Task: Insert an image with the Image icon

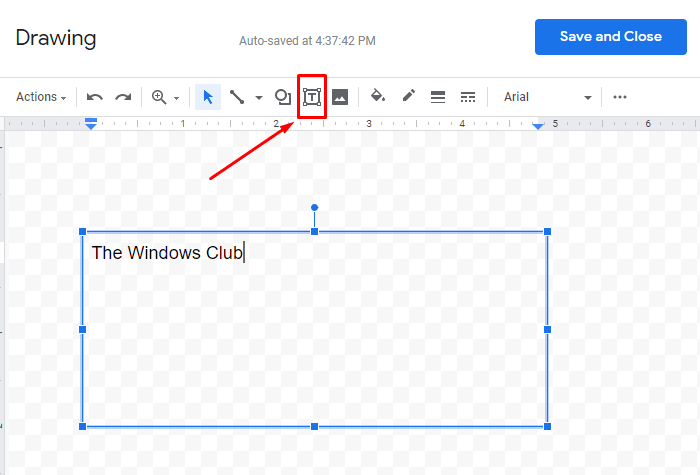Action: click(x=340, y=97)
